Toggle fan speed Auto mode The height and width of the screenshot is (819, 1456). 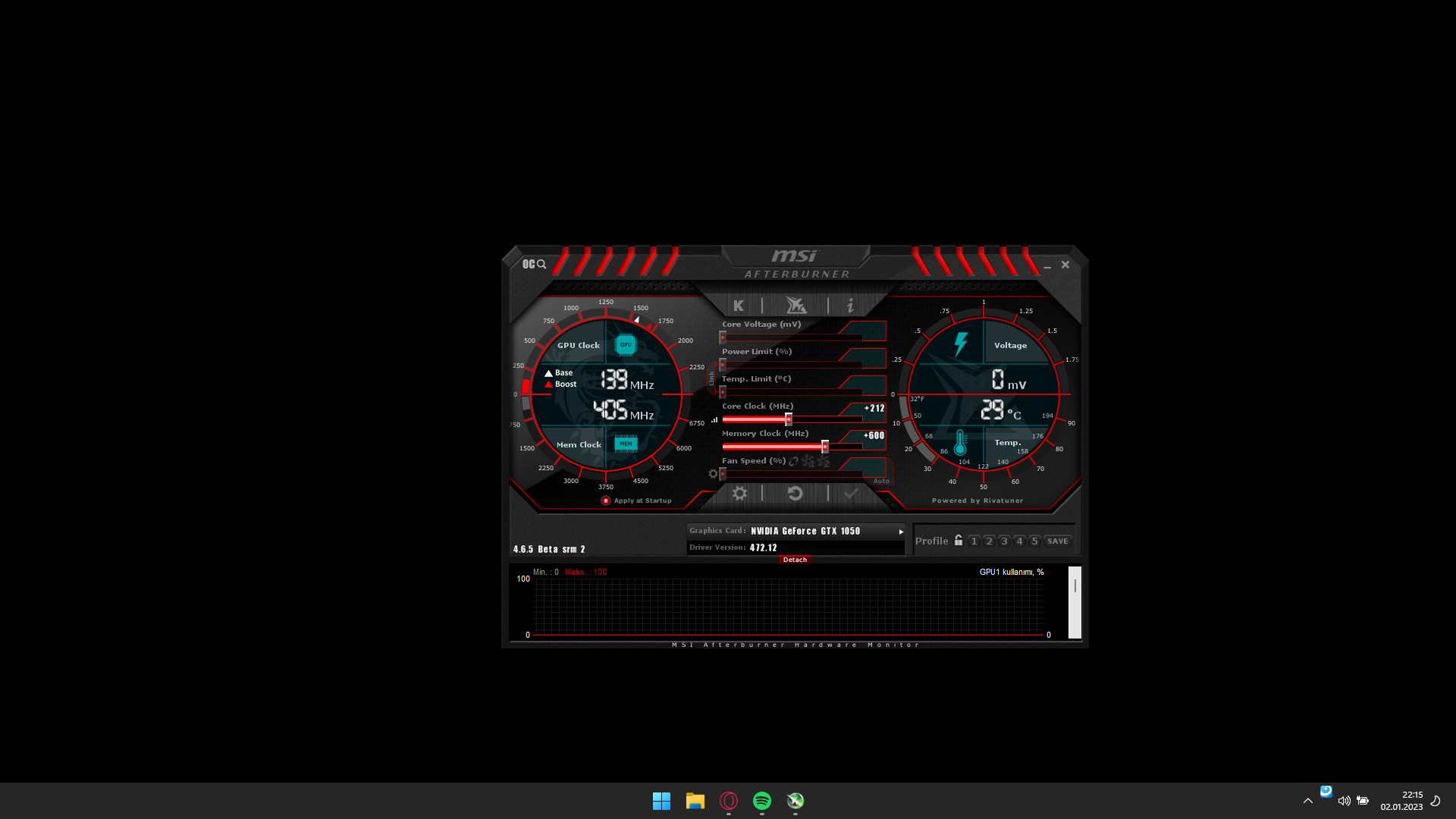(881, 481)
